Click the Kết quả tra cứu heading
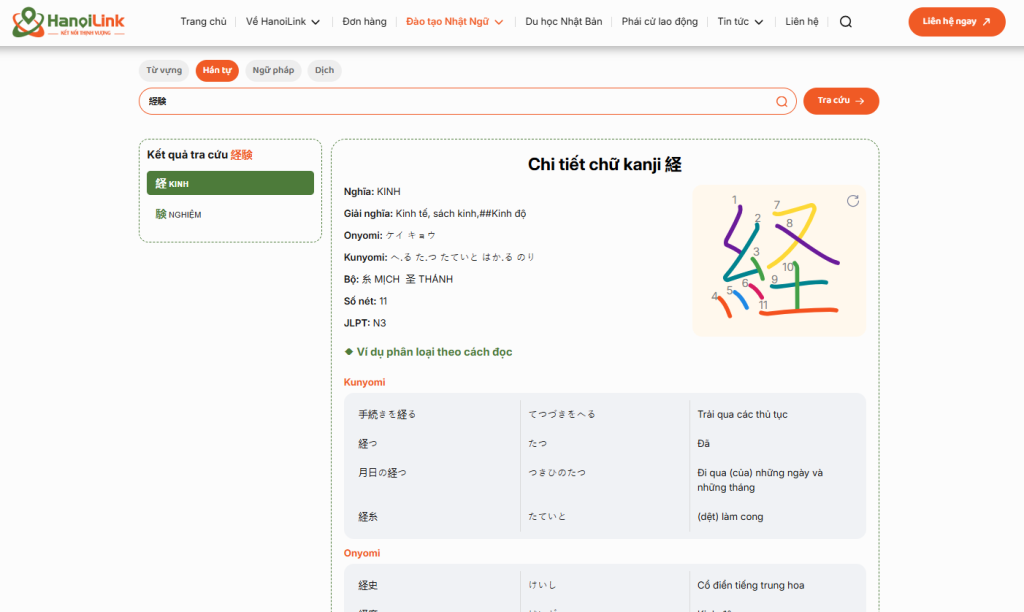Image resolution: width=1024 pixels, height=612 pixels. 200,155
